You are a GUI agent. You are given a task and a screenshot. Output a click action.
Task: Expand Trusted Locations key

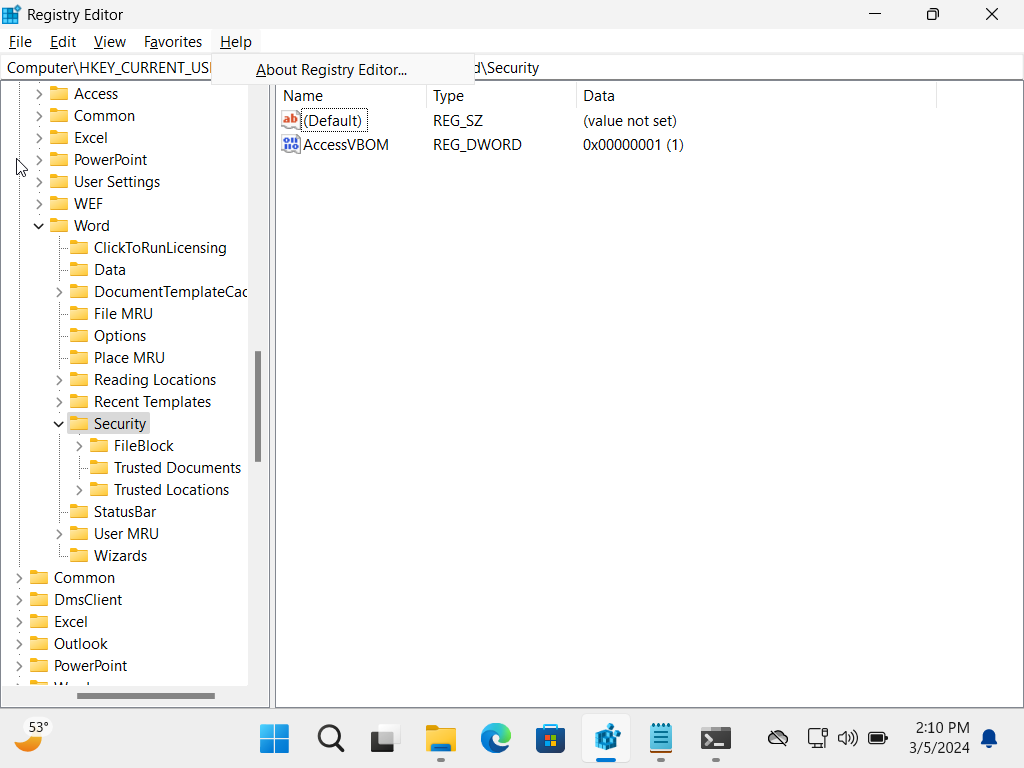pyautogui.click(x=79, y=490)
